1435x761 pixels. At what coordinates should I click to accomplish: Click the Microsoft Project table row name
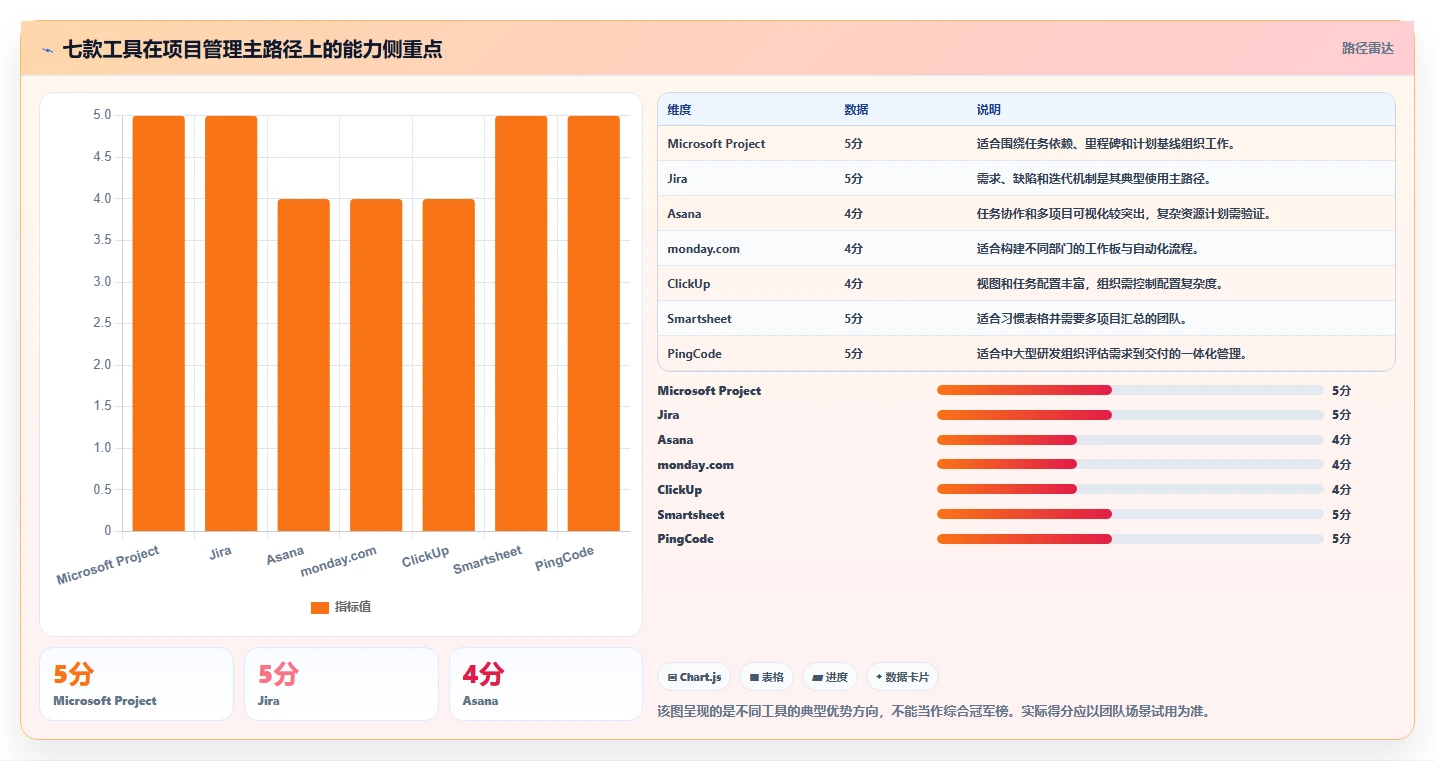point(716,144)
